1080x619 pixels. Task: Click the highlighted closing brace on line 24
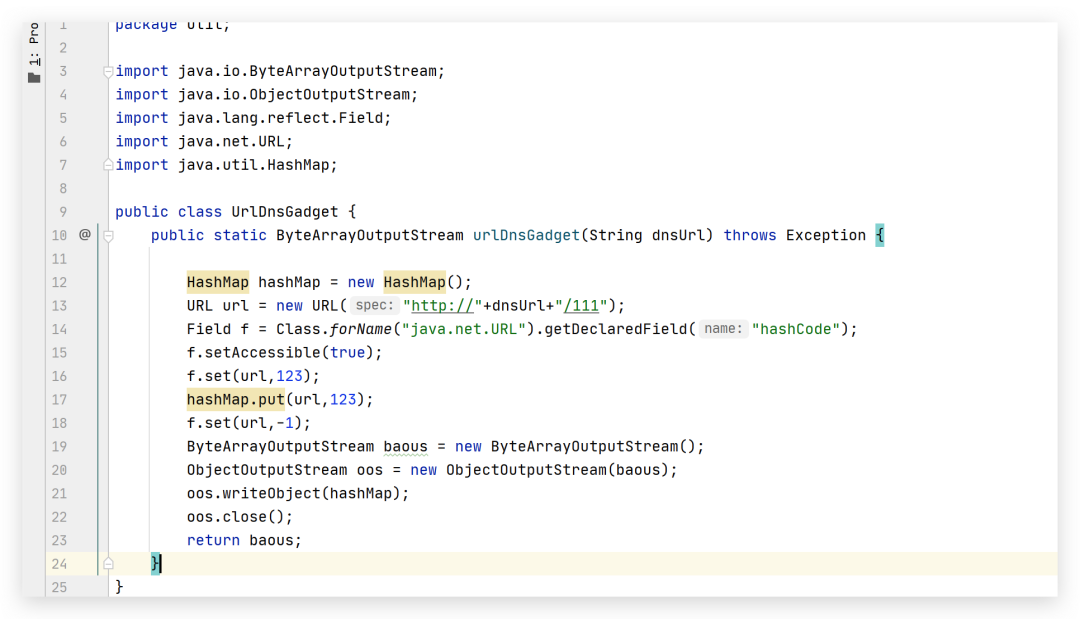(156, 564)
